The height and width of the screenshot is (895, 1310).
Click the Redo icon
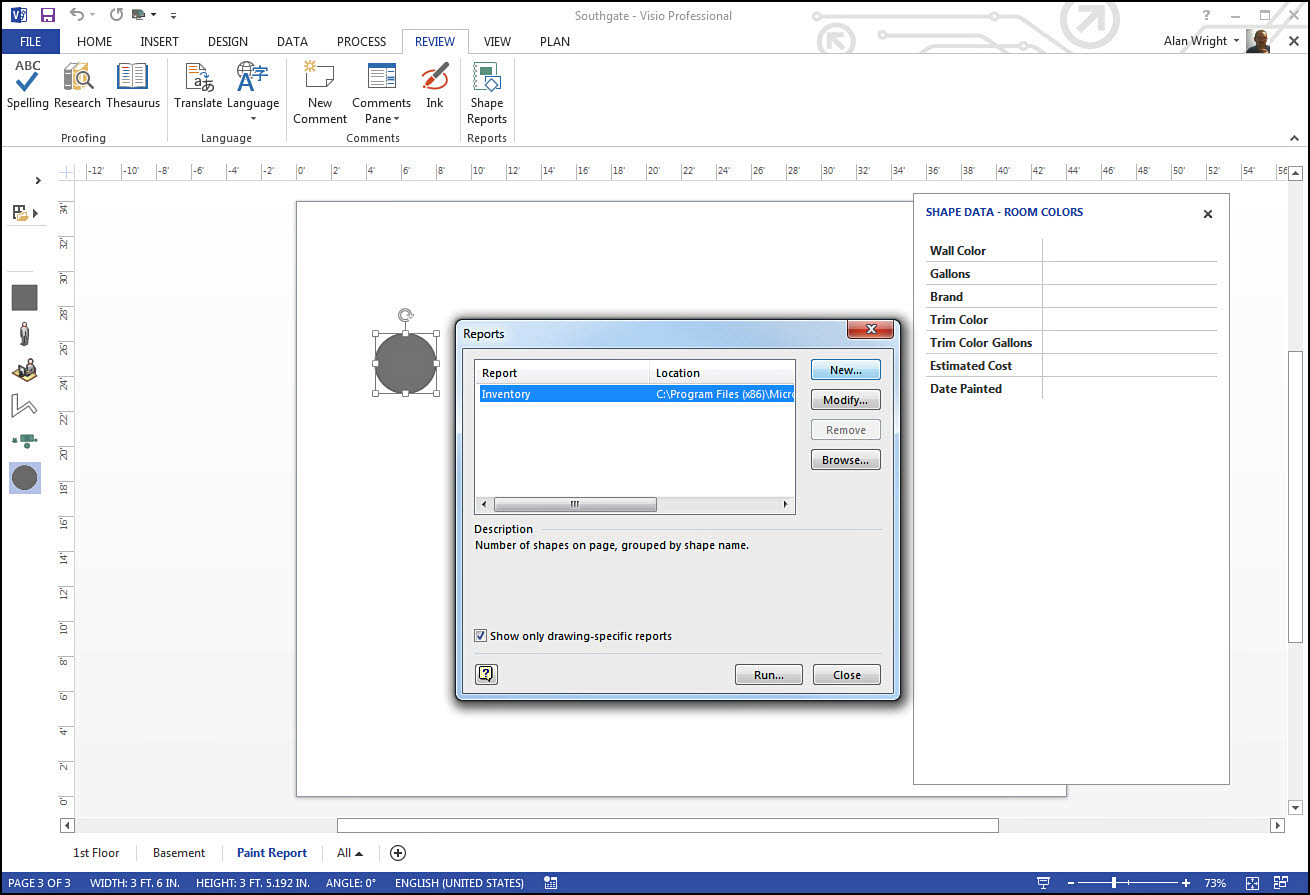coord(116,15)
